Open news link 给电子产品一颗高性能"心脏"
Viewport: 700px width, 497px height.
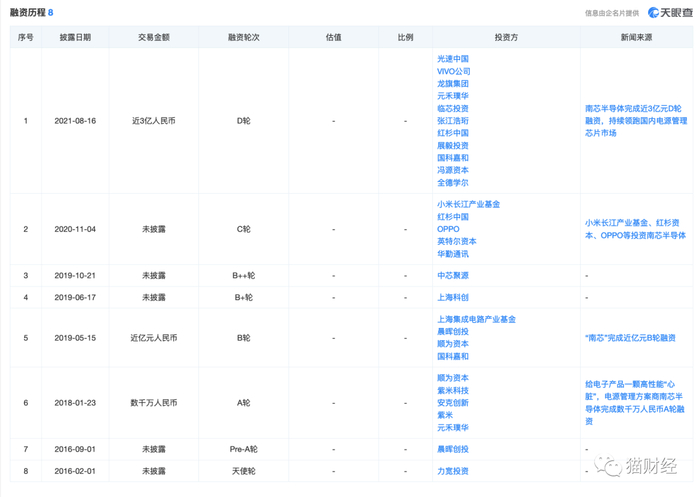[x=634, y=403]
